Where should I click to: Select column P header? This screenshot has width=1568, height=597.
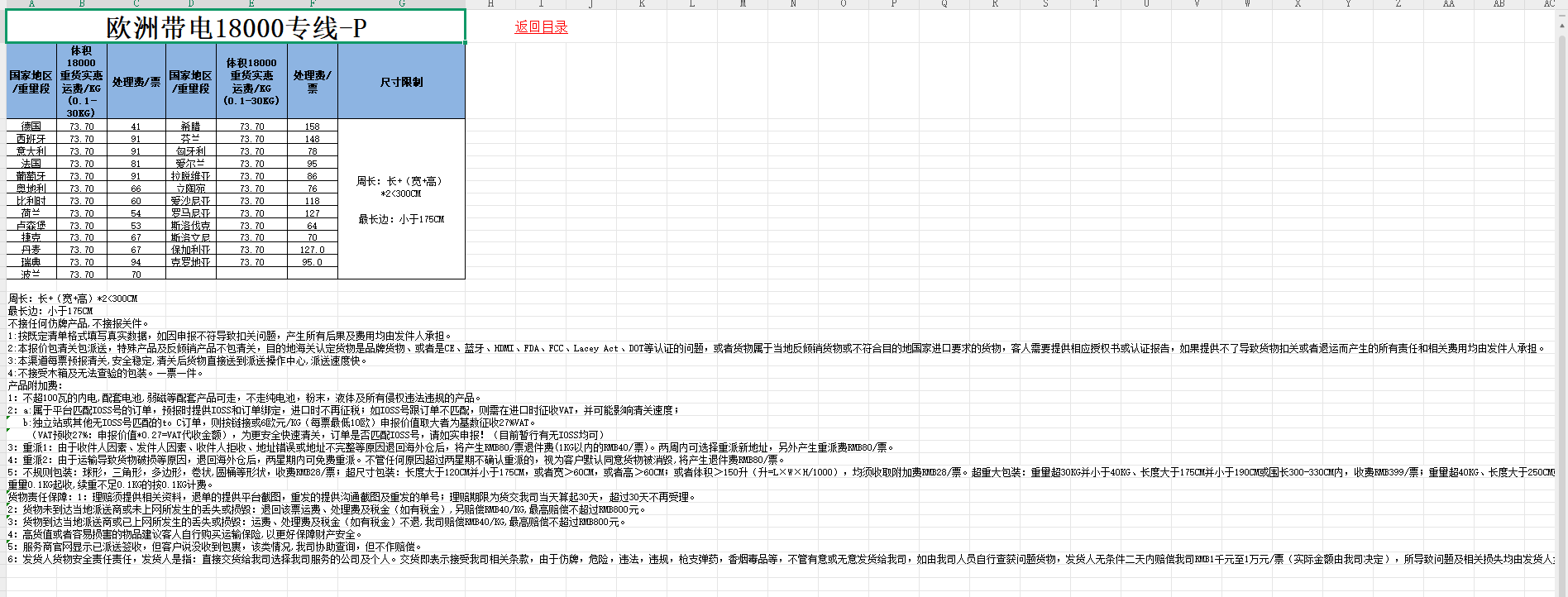tap(894, 4)
